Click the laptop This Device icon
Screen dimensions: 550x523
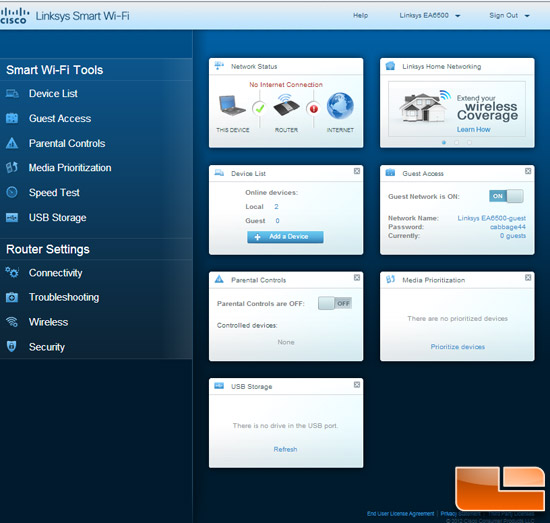tap(232, 106)
